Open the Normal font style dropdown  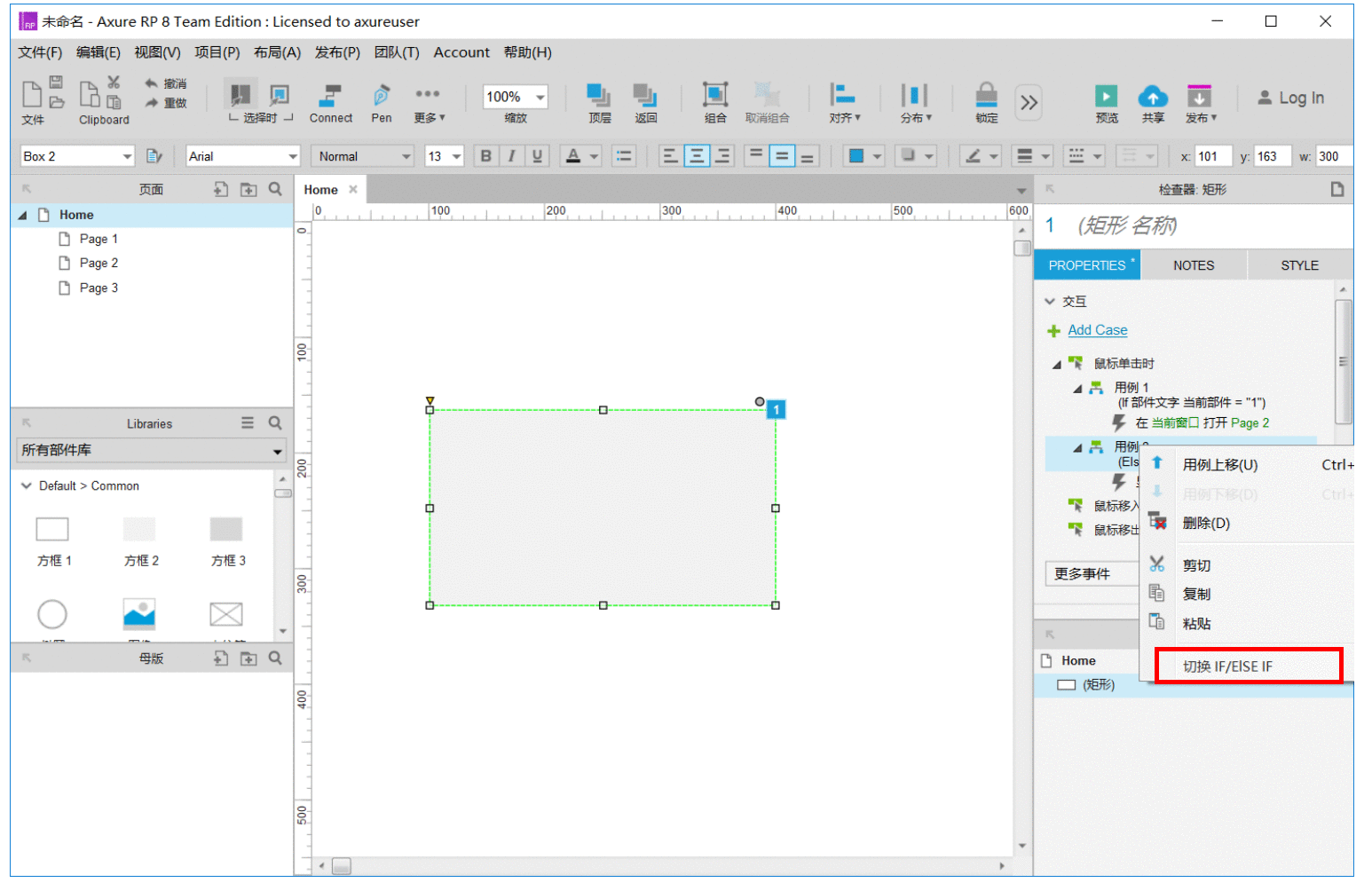coord(406,156)
